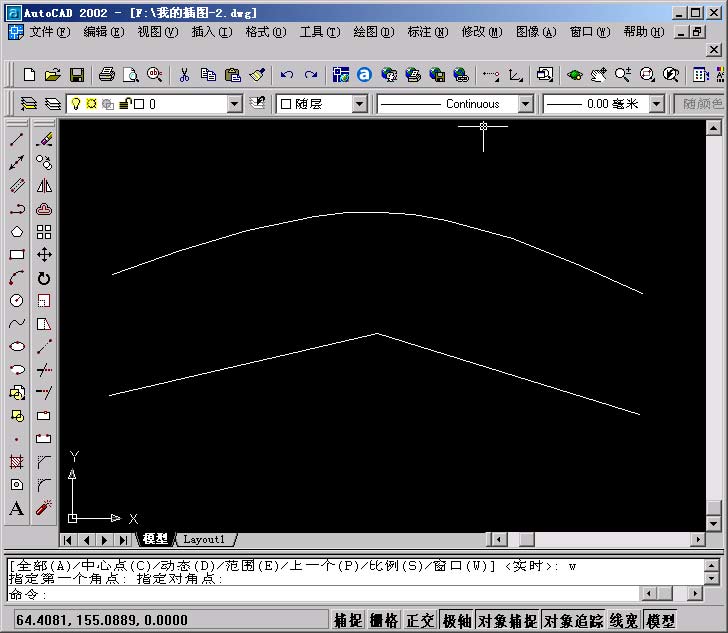Click the Redo arrow icon
The image size is (728, 633).
[x=311, y=74]
